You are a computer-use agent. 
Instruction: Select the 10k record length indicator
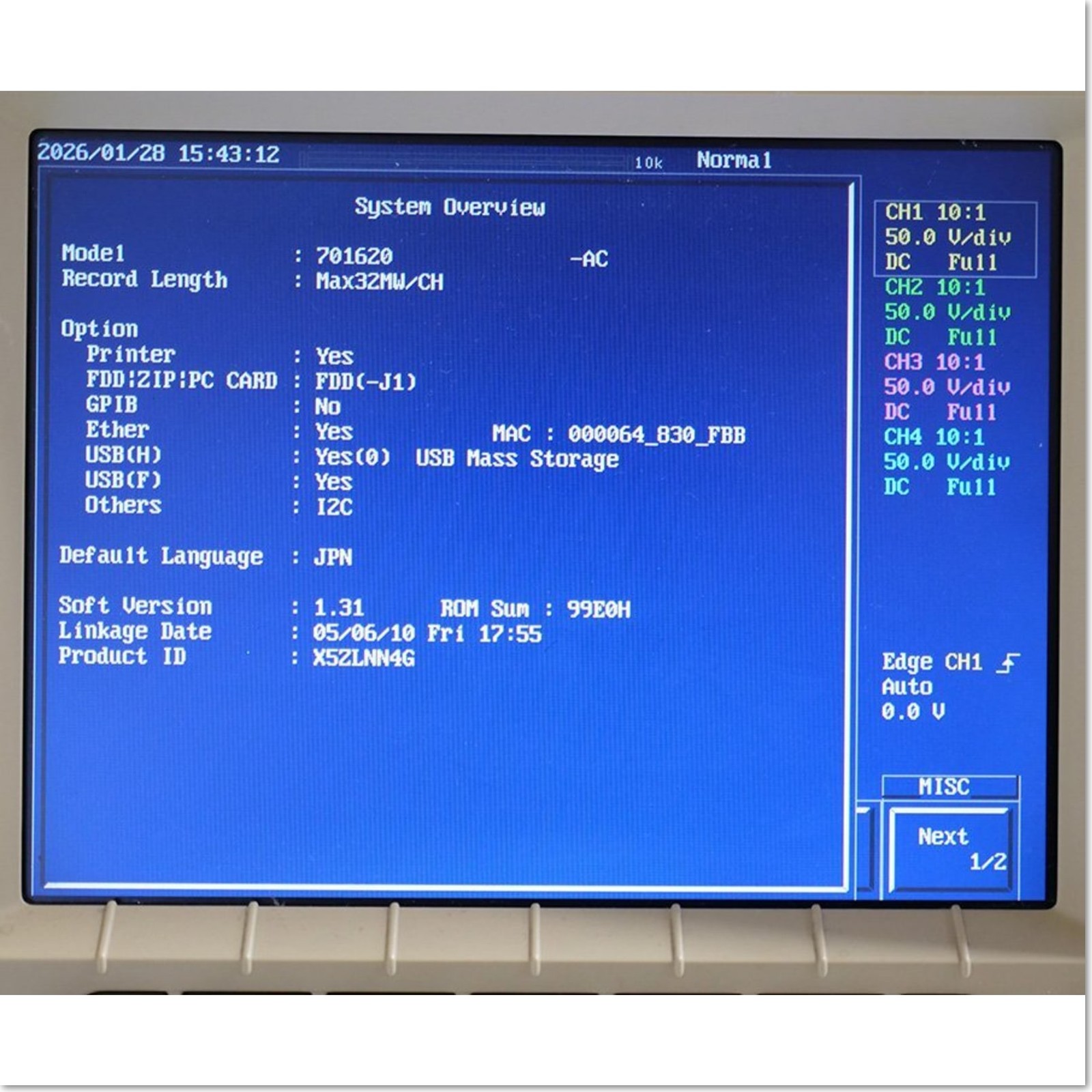click(x=648, y=163)
